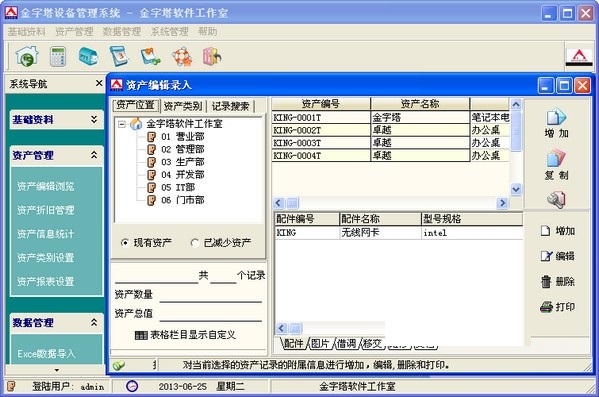Screen dimensions: 599x397
Task: Click the house icon of 金字塔软件工作室 node
Action: [136, 124]
